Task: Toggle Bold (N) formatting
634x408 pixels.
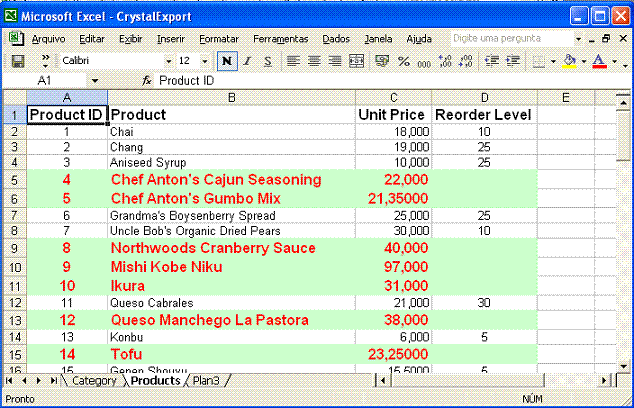Action: click(x=227, y=61)
